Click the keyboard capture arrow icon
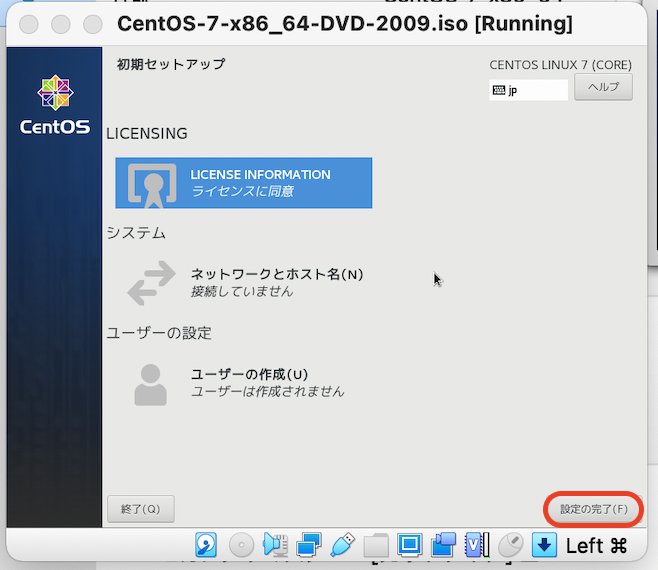This screenshot has width=658, height=570. [544, 545]
